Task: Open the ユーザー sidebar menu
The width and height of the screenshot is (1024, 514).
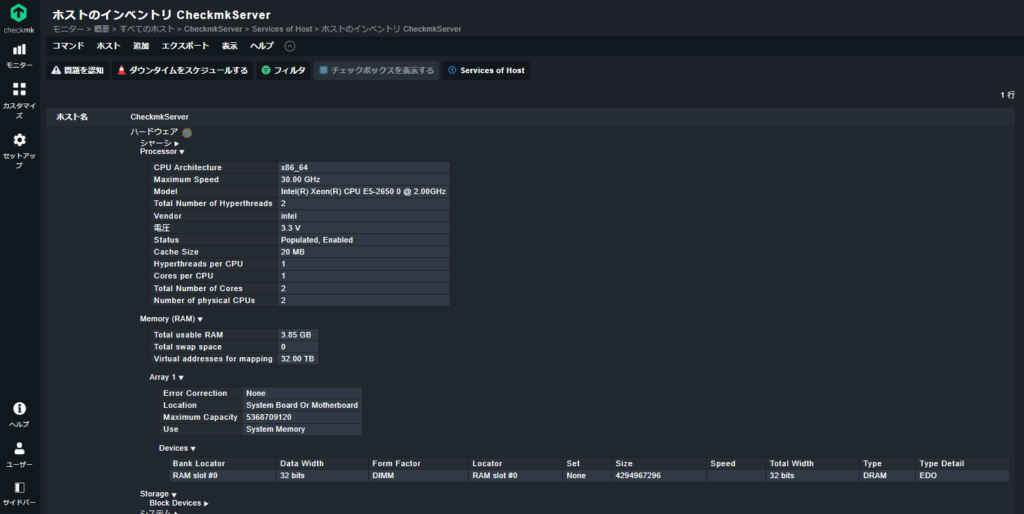Action: tap(19, 455)
